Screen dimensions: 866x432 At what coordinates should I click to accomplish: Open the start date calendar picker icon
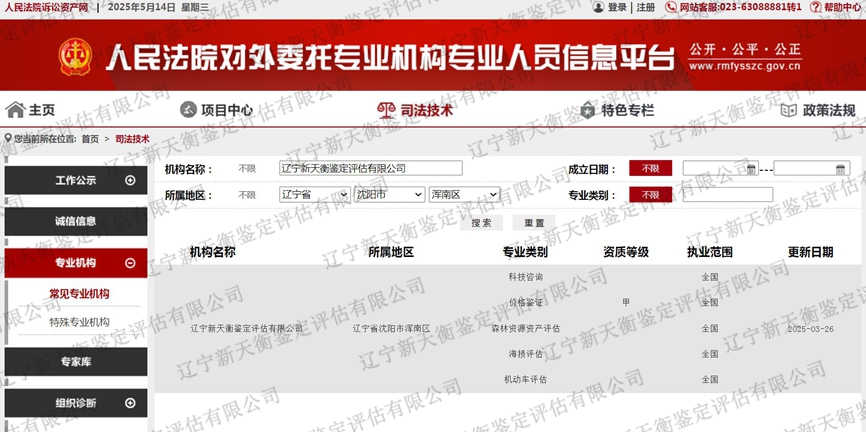(751, 169)
